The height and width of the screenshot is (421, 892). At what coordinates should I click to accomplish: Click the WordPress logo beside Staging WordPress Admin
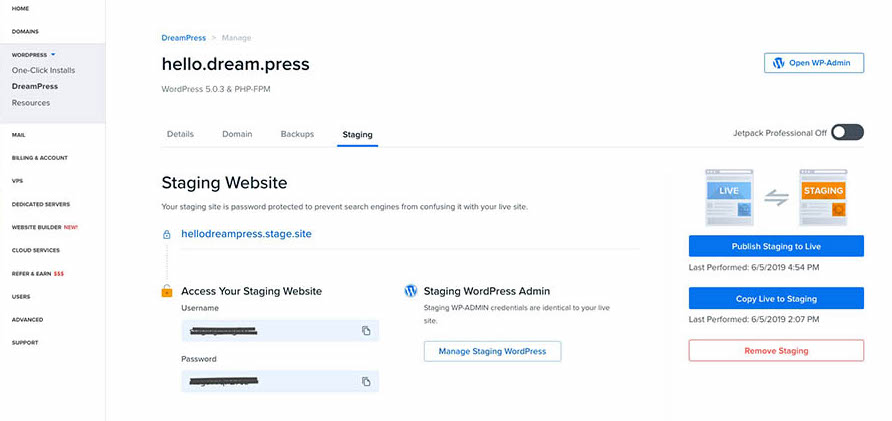coord(411,291)
